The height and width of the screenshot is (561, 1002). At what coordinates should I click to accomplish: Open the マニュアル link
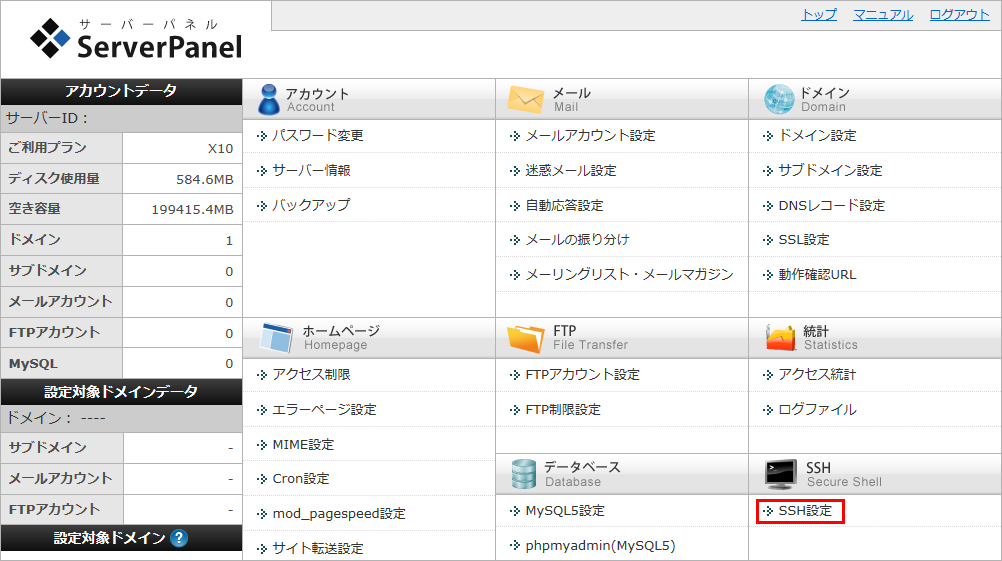pyautogui.click(x=882, y=15)
